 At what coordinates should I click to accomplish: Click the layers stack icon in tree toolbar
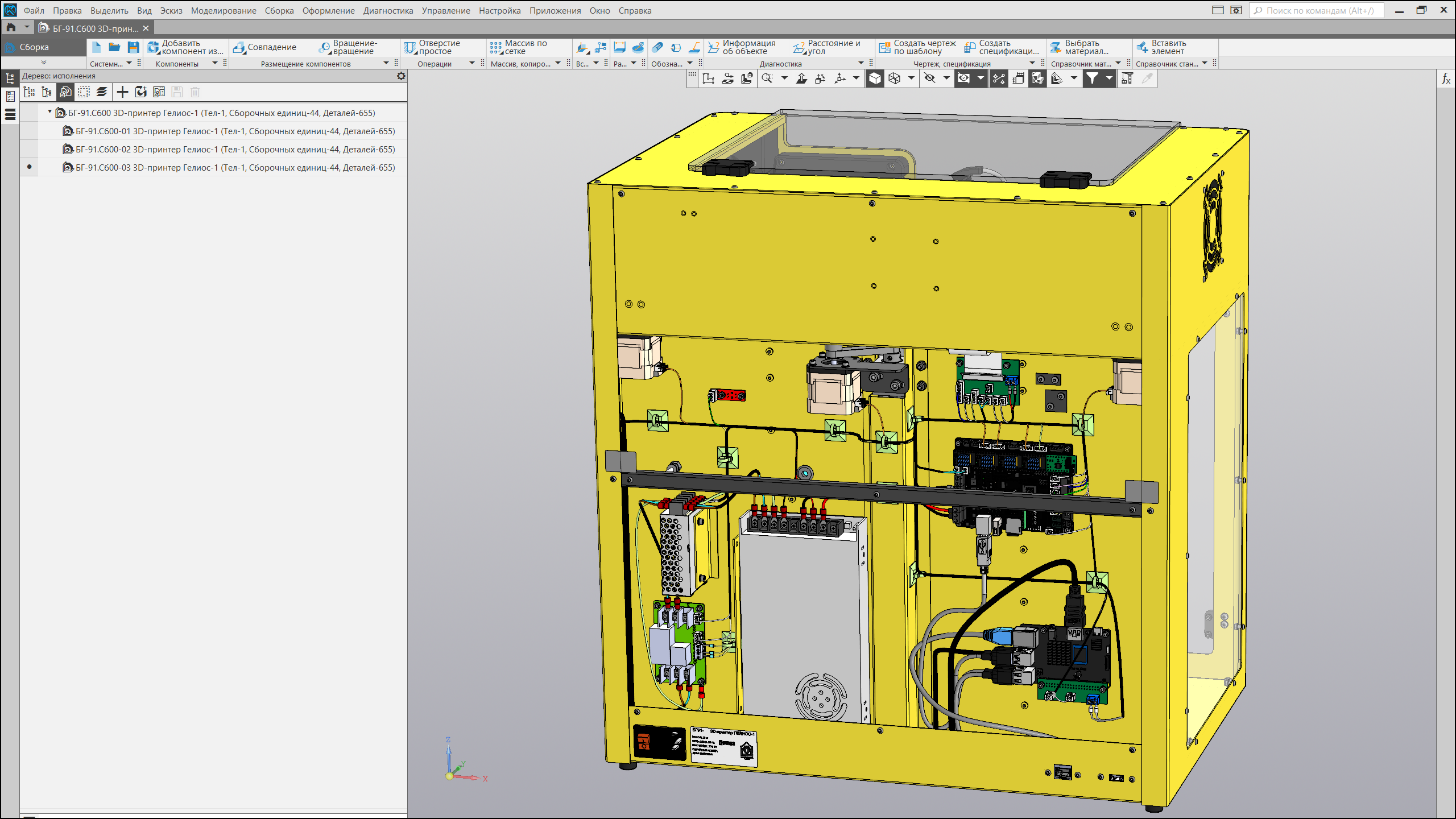[102, 92]
